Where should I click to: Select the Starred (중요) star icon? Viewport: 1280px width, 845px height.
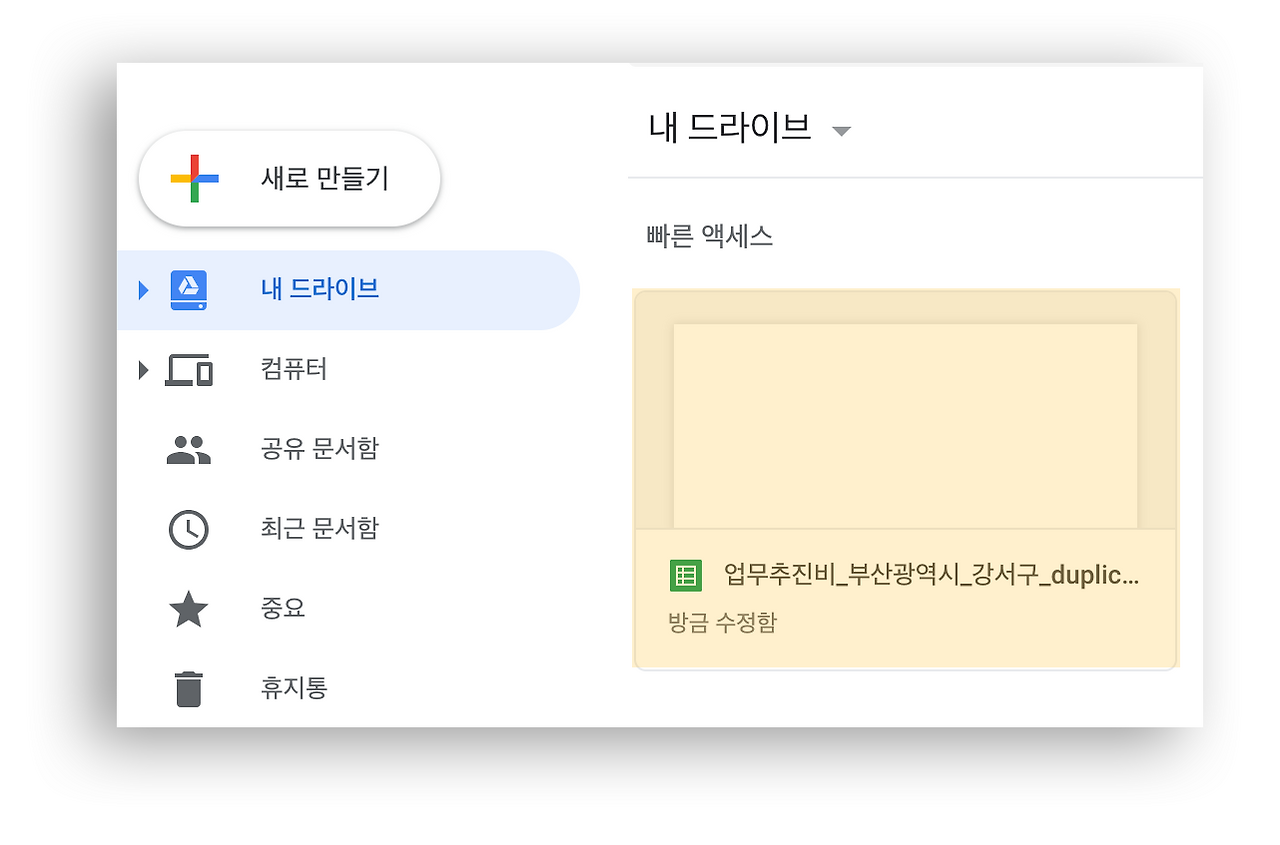pos(188,608)
